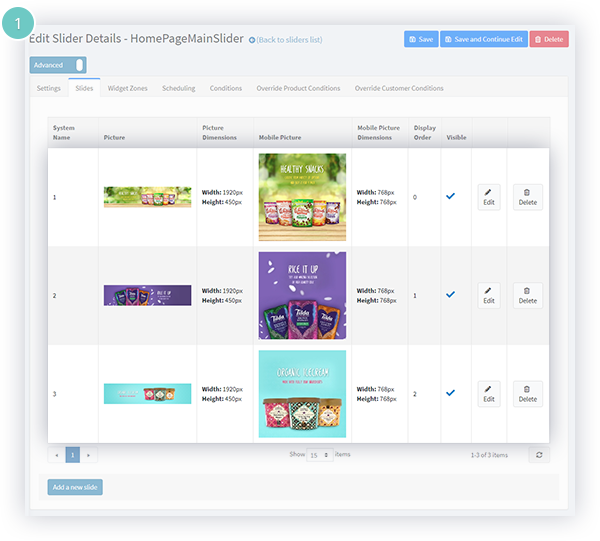Delete slide 1 via trash button
This screenshot has width=600, height=541.
tap(527, 197)
